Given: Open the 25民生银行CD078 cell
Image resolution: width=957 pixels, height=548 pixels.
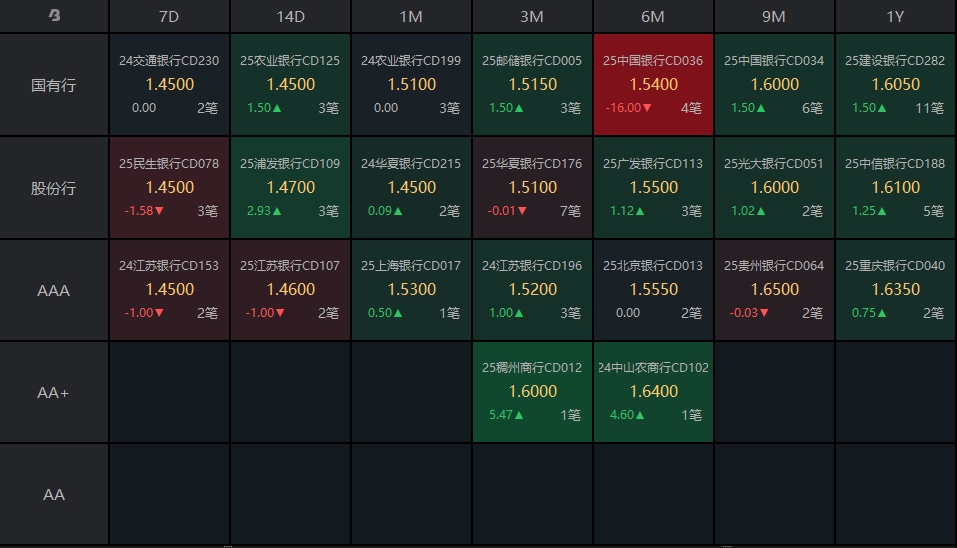Looking at the screenshot, I should coord(169,187).
